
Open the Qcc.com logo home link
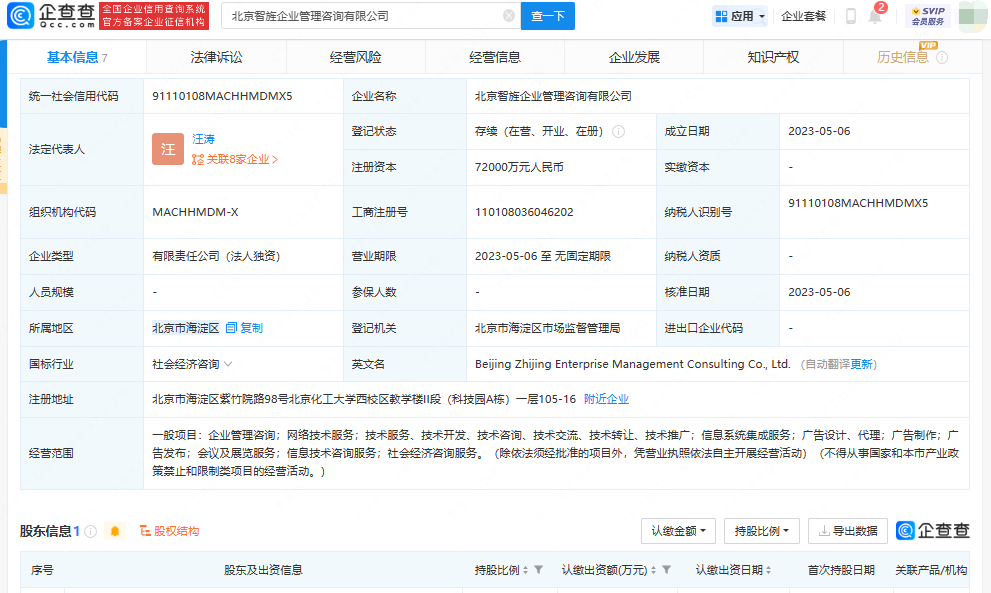pos(52,16)
